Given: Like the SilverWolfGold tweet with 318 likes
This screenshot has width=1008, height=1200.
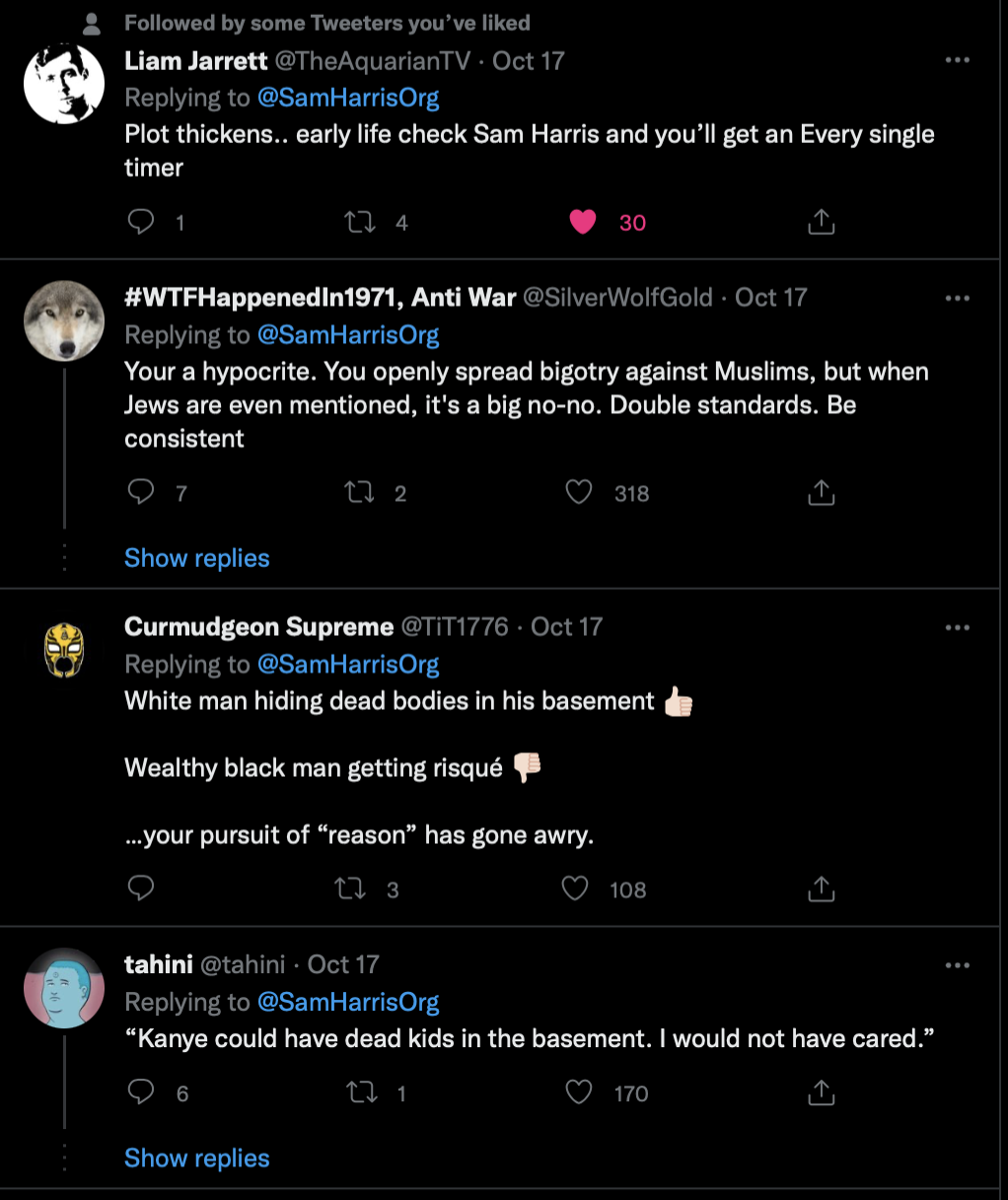Looking at the screenshot, I should click(x=579, y=491).
